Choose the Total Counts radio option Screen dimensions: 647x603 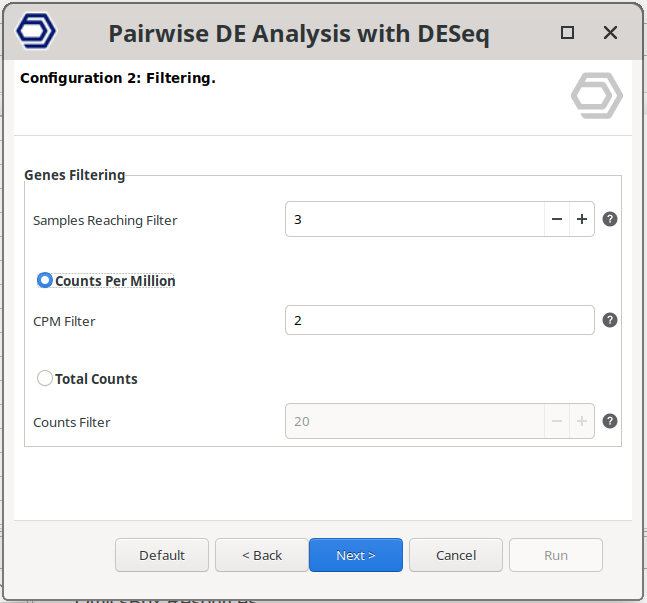45,379
